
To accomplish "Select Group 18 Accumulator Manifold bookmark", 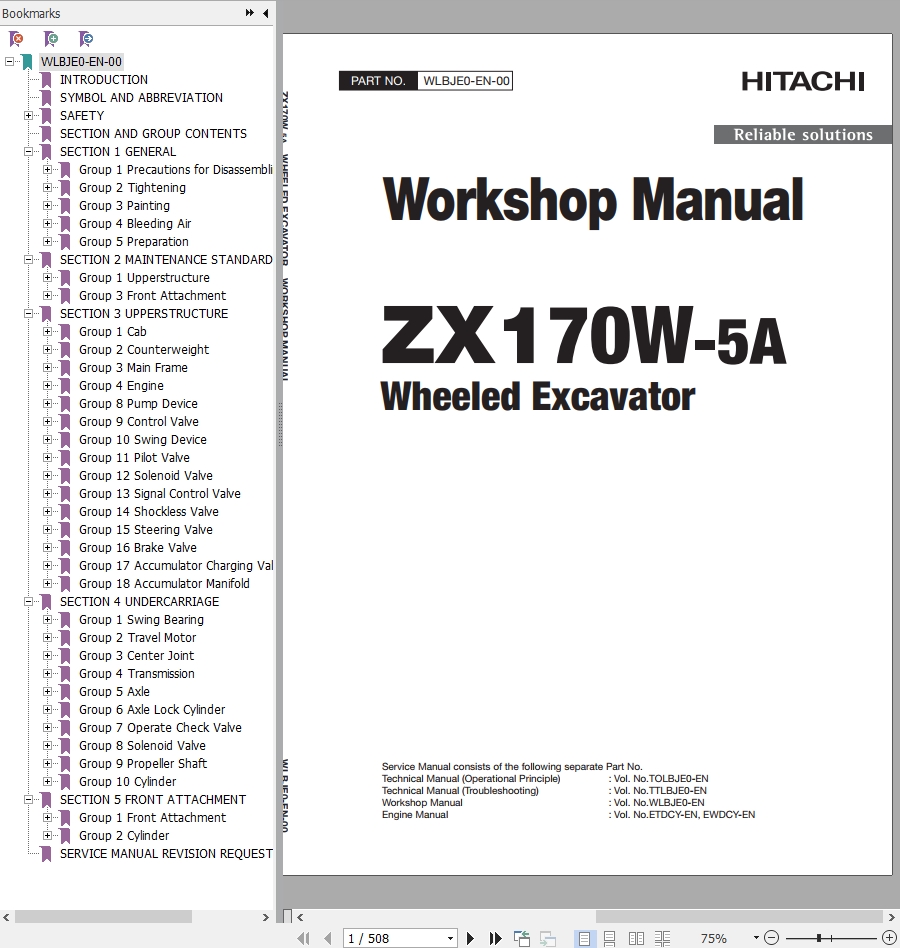I will pyautogui.click(x=164, y=583).
